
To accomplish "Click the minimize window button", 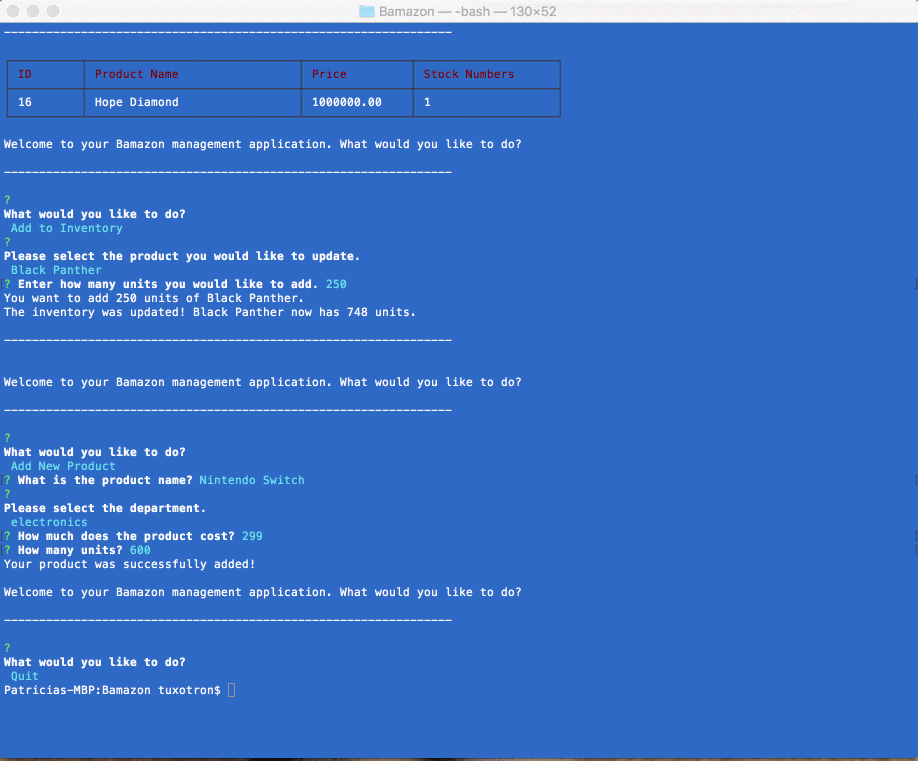I will [x=33, y=11].
